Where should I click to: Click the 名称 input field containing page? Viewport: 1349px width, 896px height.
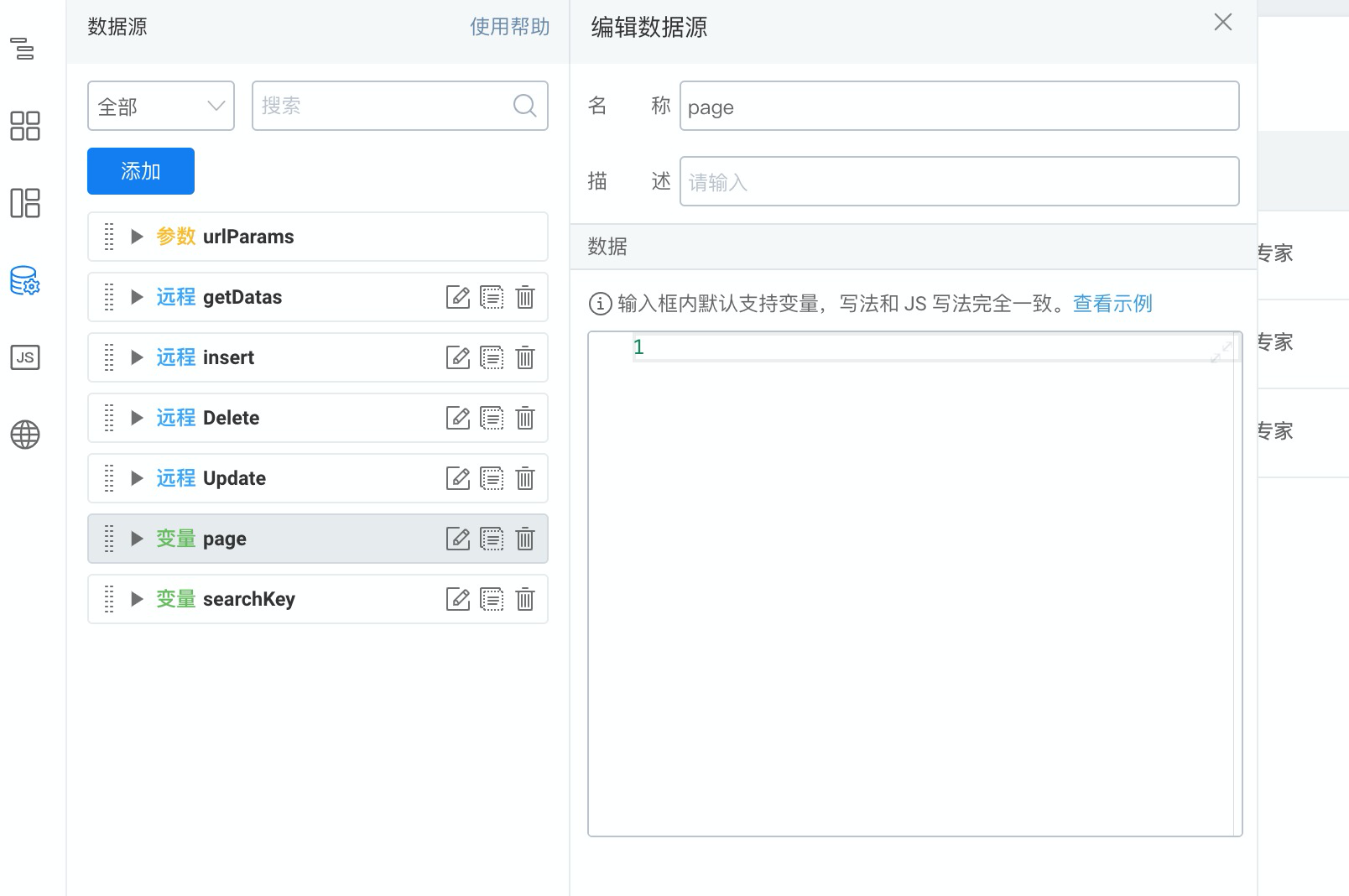[x=959, y=106]
